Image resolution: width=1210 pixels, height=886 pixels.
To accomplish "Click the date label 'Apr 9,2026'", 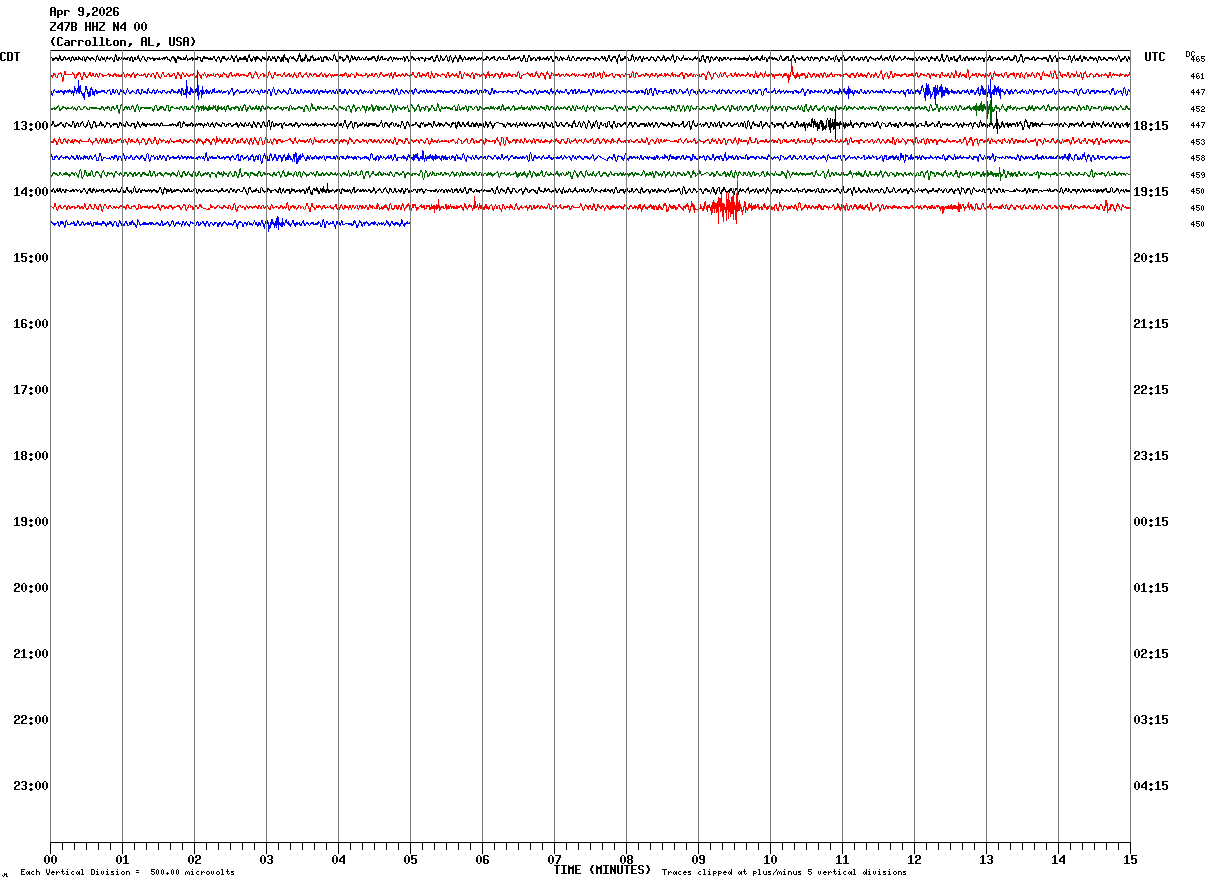I will (84, 12).
